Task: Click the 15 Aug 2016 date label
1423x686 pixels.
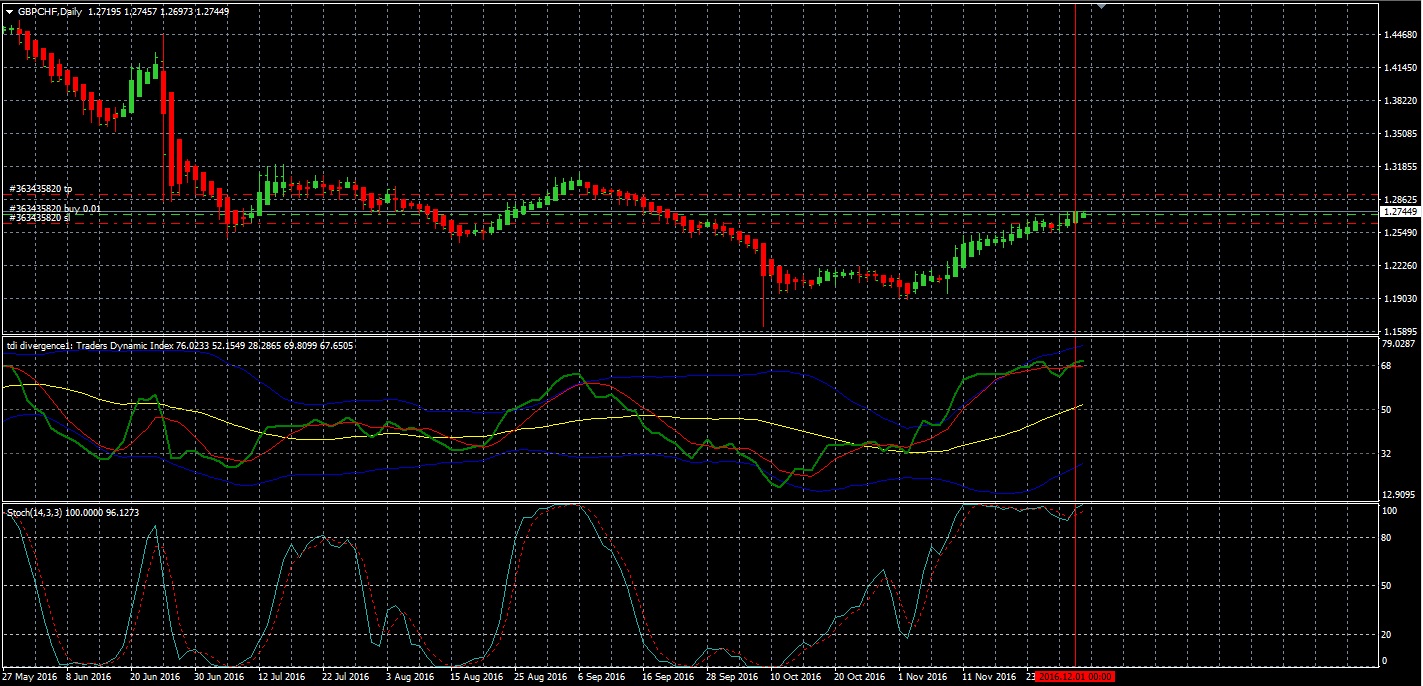Action: [x=475, y=677]
